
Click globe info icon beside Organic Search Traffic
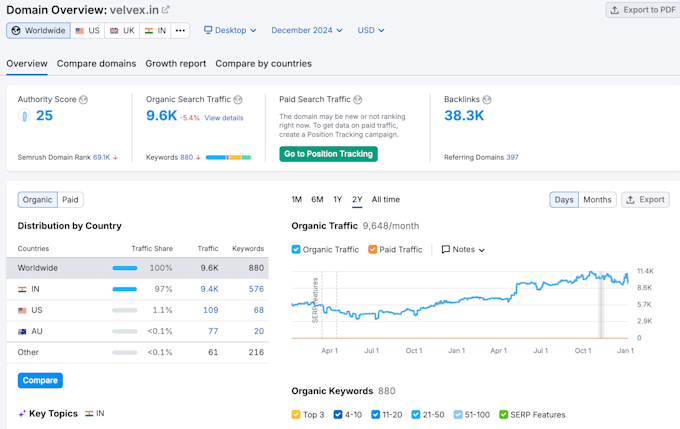point(238,100)
